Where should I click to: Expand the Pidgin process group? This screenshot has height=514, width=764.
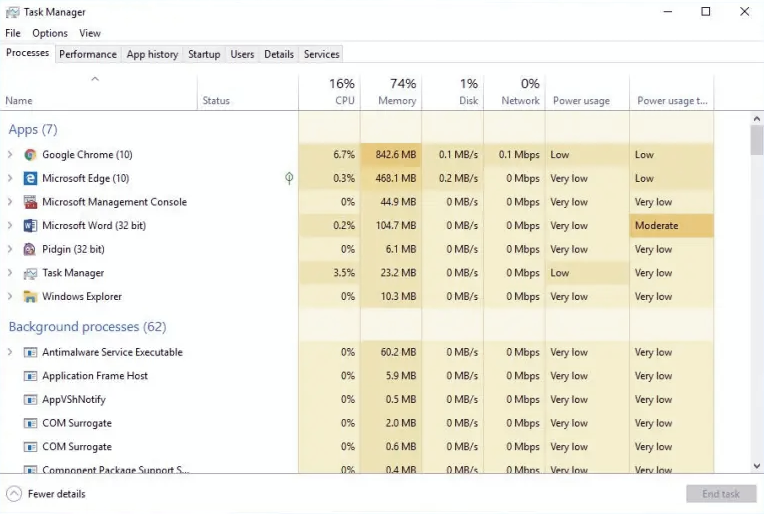(10, 249)
